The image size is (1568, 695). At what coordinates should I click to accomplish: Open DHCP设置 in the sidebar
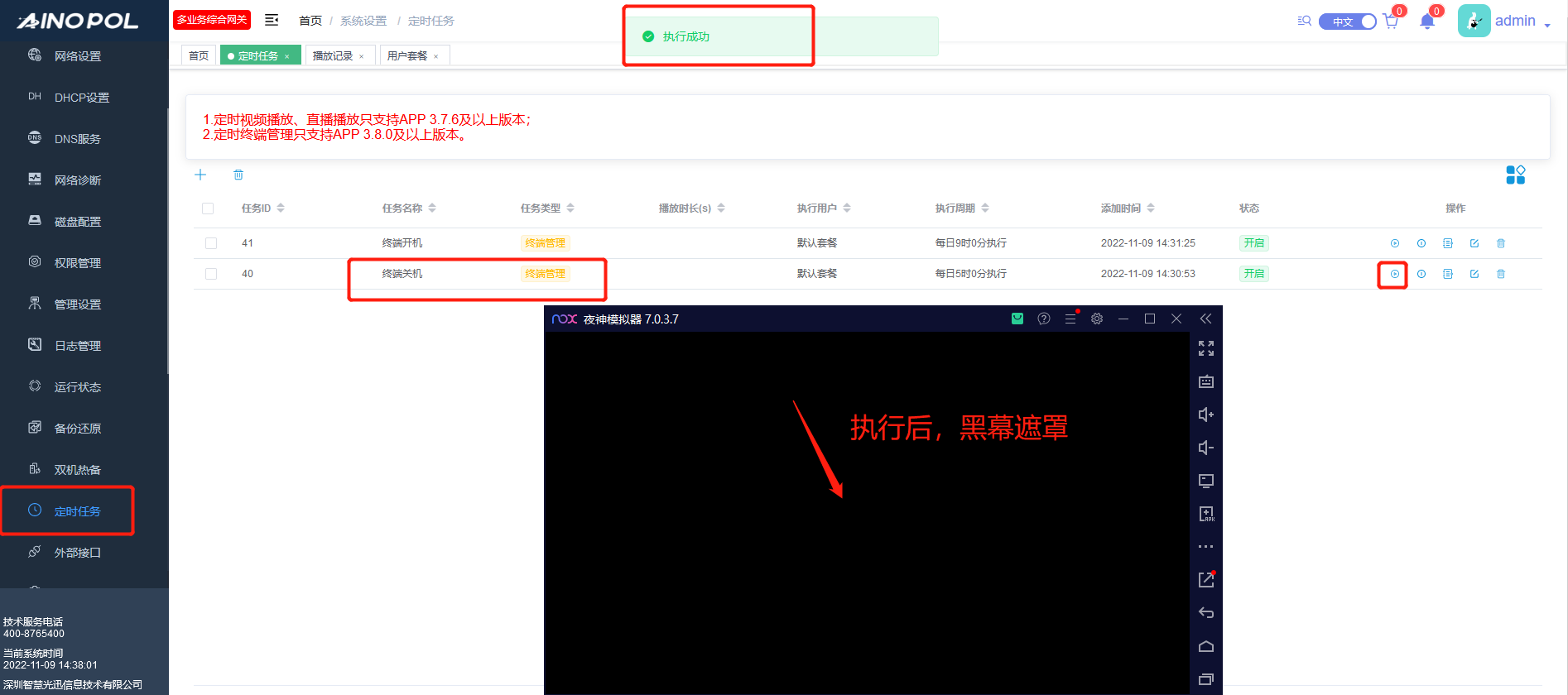(84, 98)
